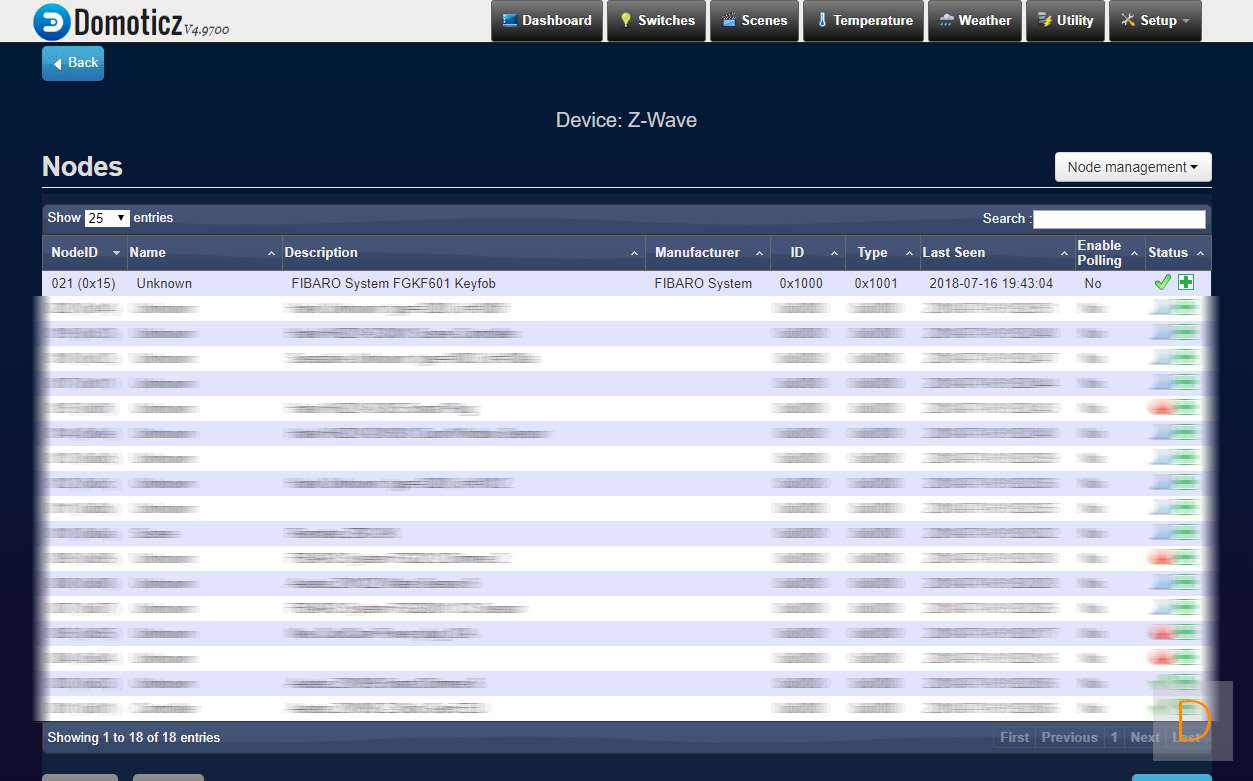Sort nodes by NodeID column
This screenshot has width=1253, height=781.
(x=84, y=253)
